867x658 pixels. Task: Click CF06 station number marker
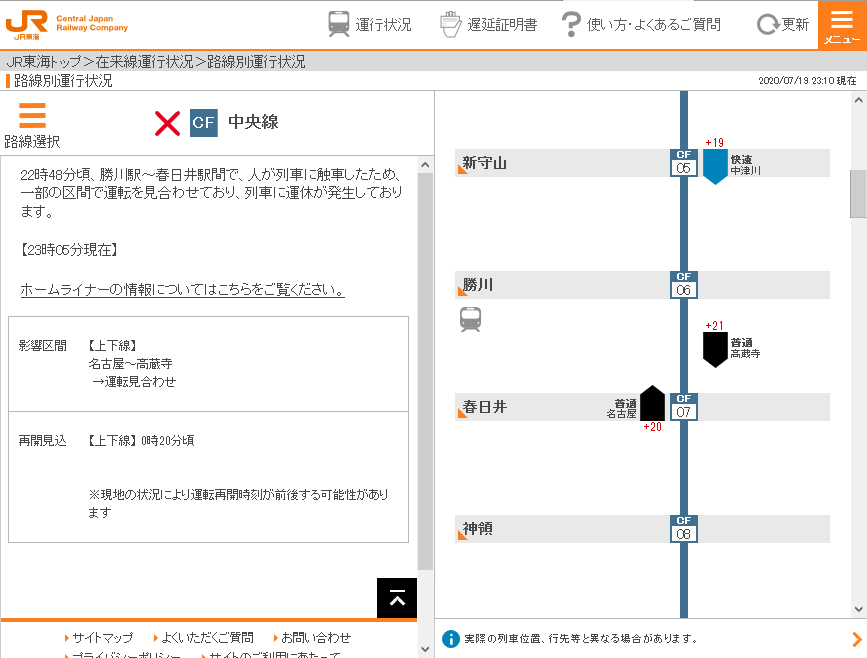(x=683, y=285)
